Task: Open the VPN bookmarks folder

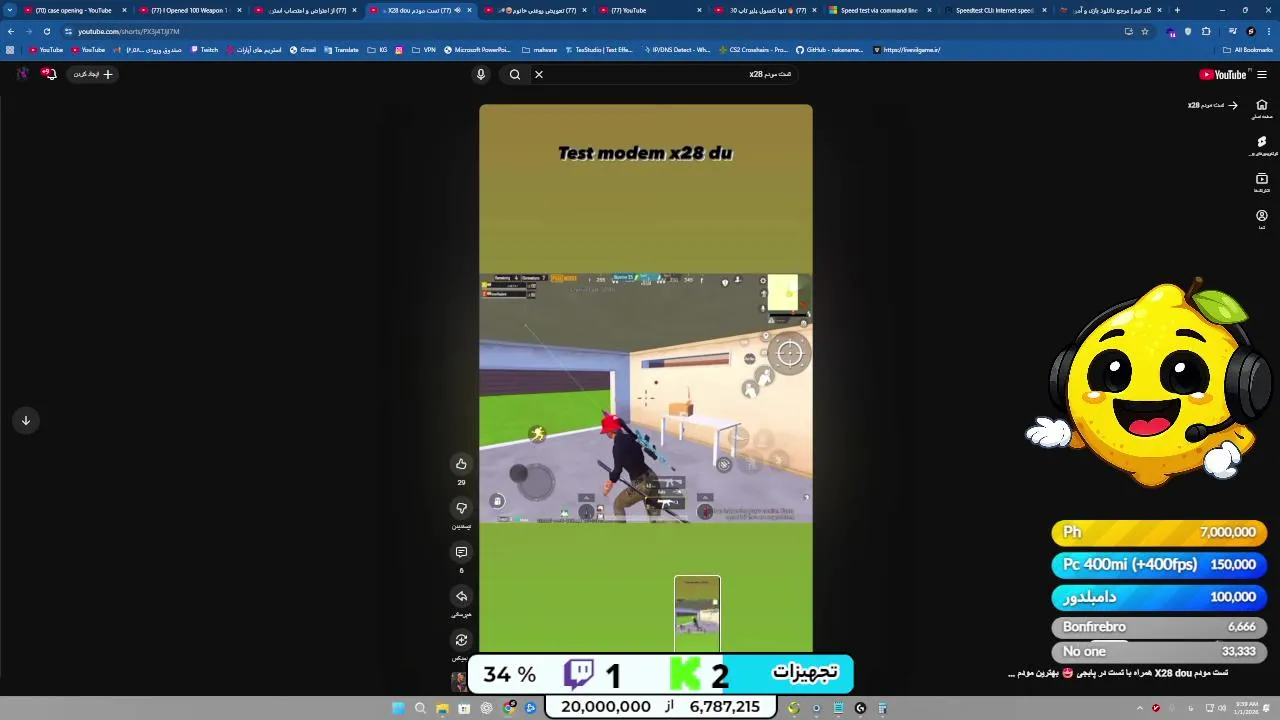Action: point(424,49)
